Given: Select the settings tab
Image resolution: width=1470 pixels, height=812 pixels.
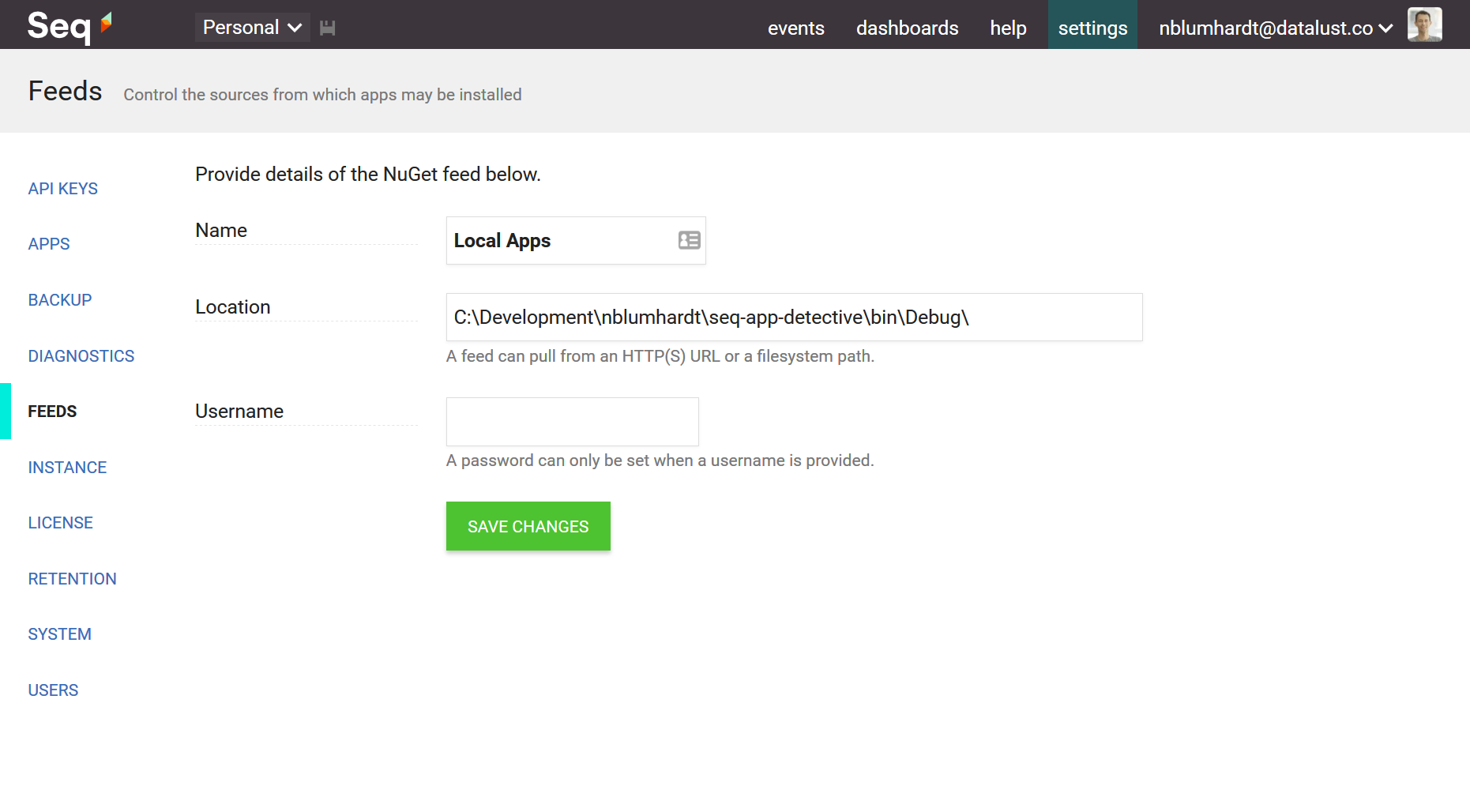Looking at the screenshot, I should tap(1092, 24).
